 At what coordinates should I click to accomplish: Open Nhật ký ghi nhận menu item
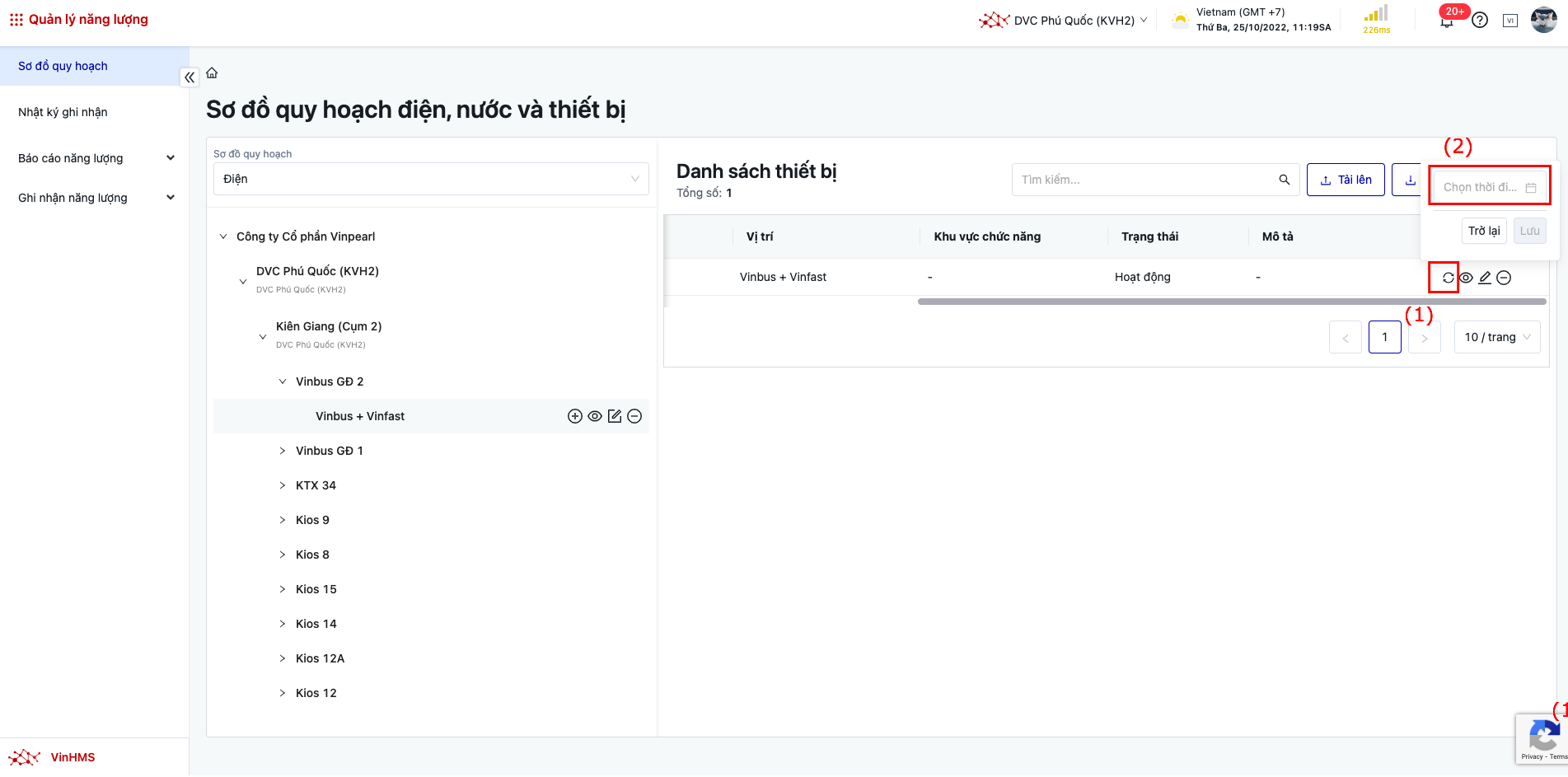(63, 112)
